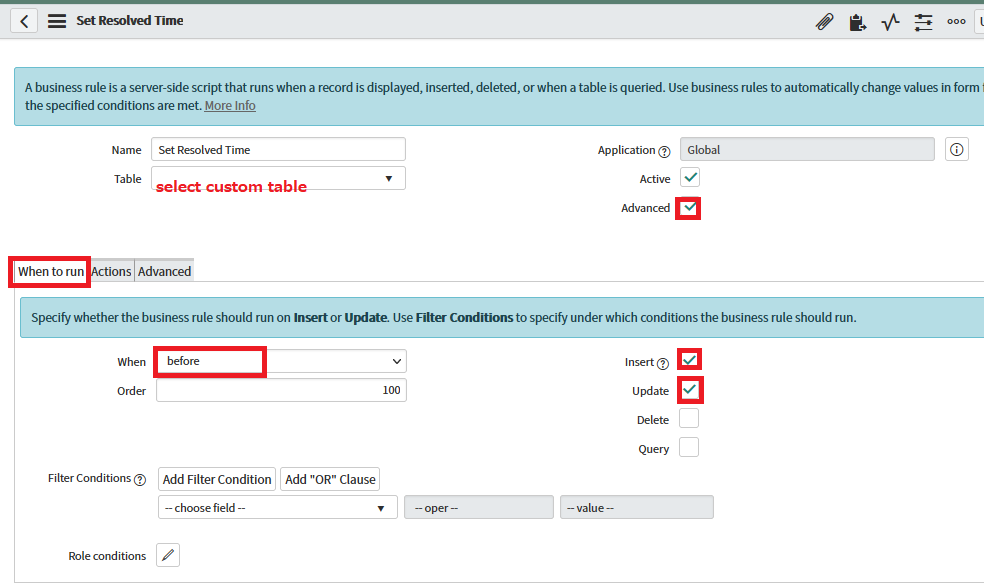This screenshot has height=585, width=984.
Task: Open the Table selection dropdown
Action: tap(277, 178)
